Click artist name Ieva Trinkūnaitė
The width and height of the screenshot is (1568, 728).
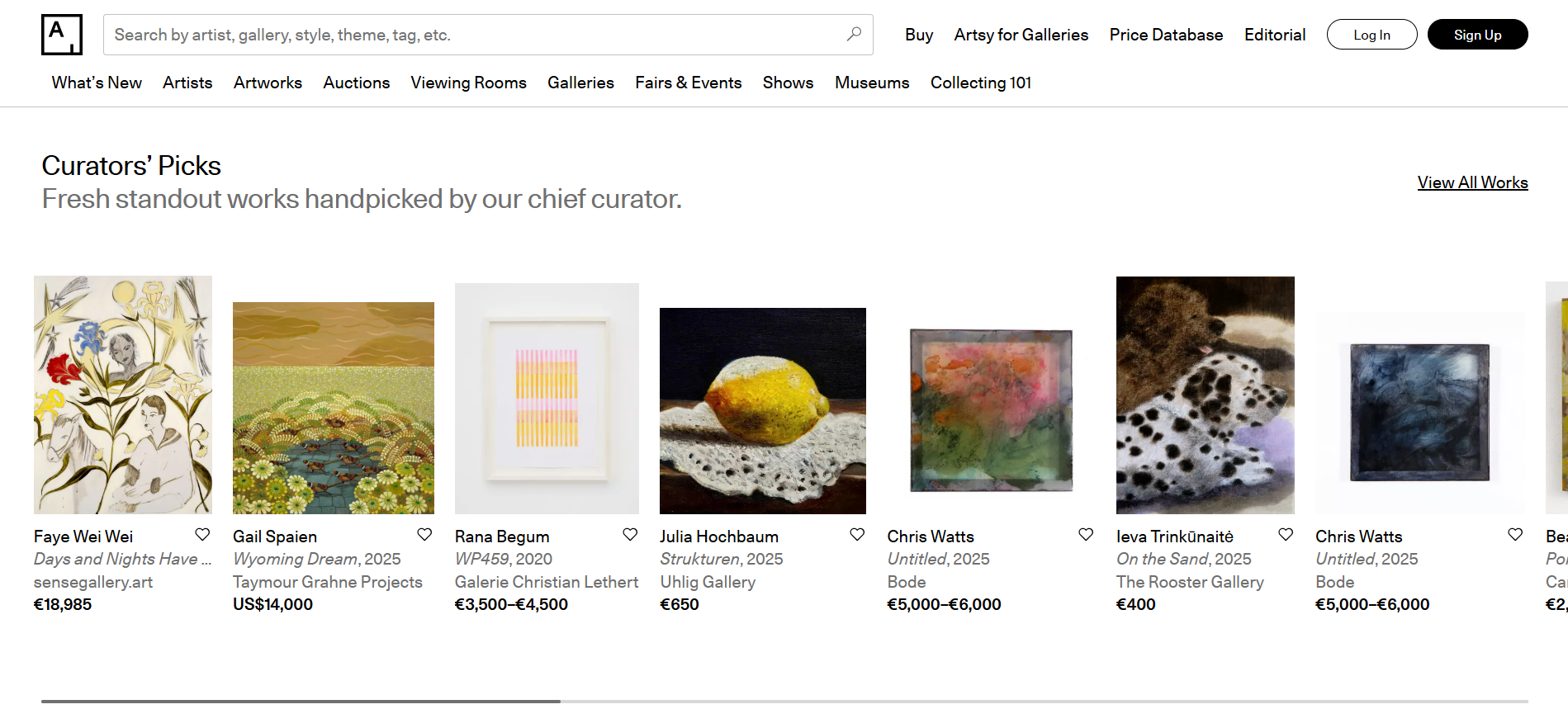[1175, 537]
